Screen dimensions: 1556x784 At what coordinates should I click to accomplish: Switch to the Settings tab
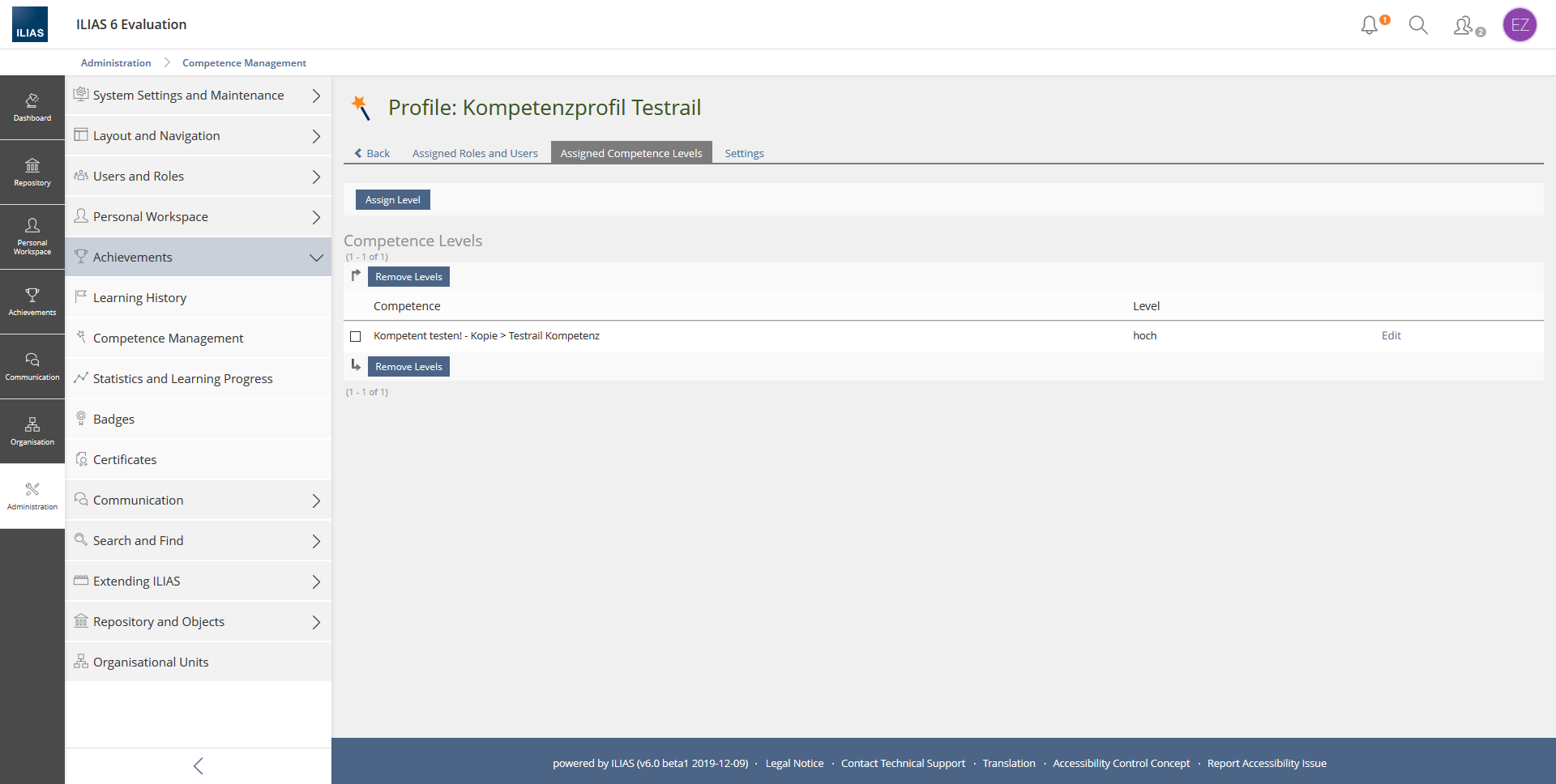tap(744, 153)
